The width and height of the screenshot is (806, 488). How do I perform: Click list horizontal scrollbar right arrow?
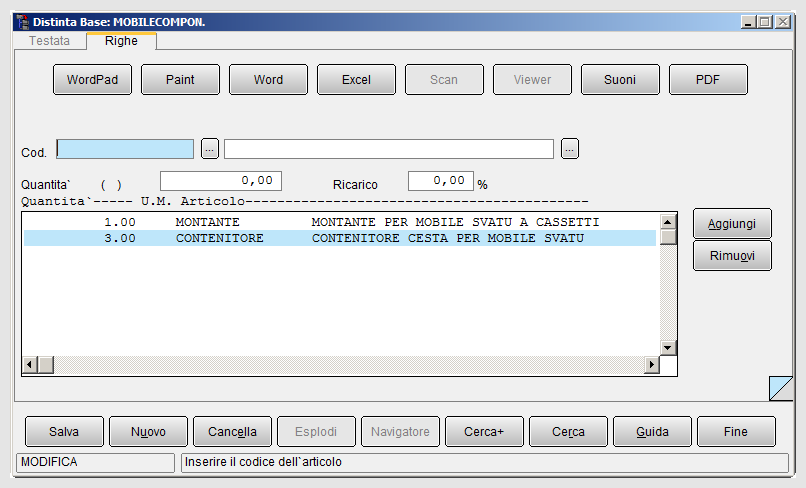[x=652, y=365]
